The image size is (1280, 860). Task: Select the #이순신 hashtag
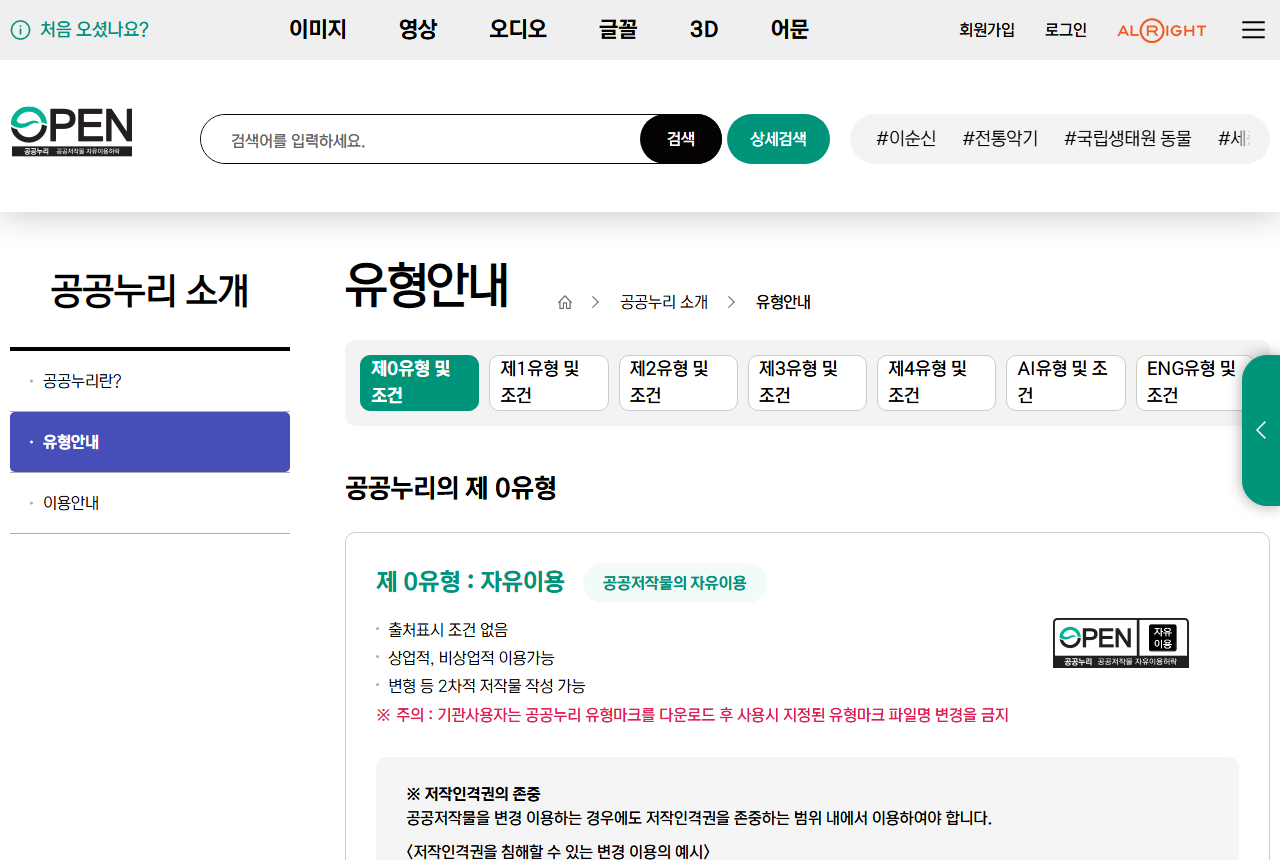(x=906, y=139)
